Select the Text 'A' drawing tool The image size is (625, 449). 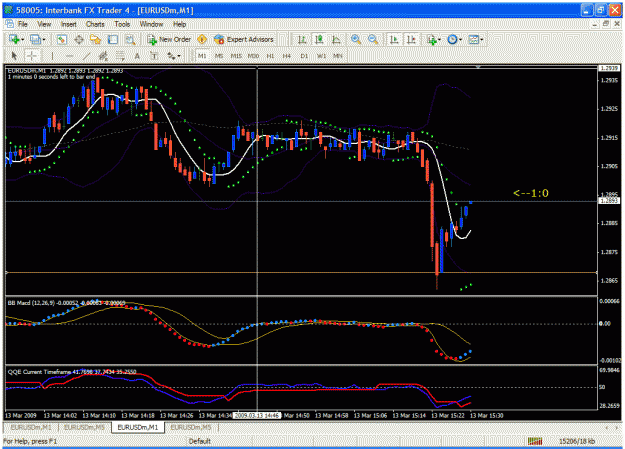click(x=137, y=56)
